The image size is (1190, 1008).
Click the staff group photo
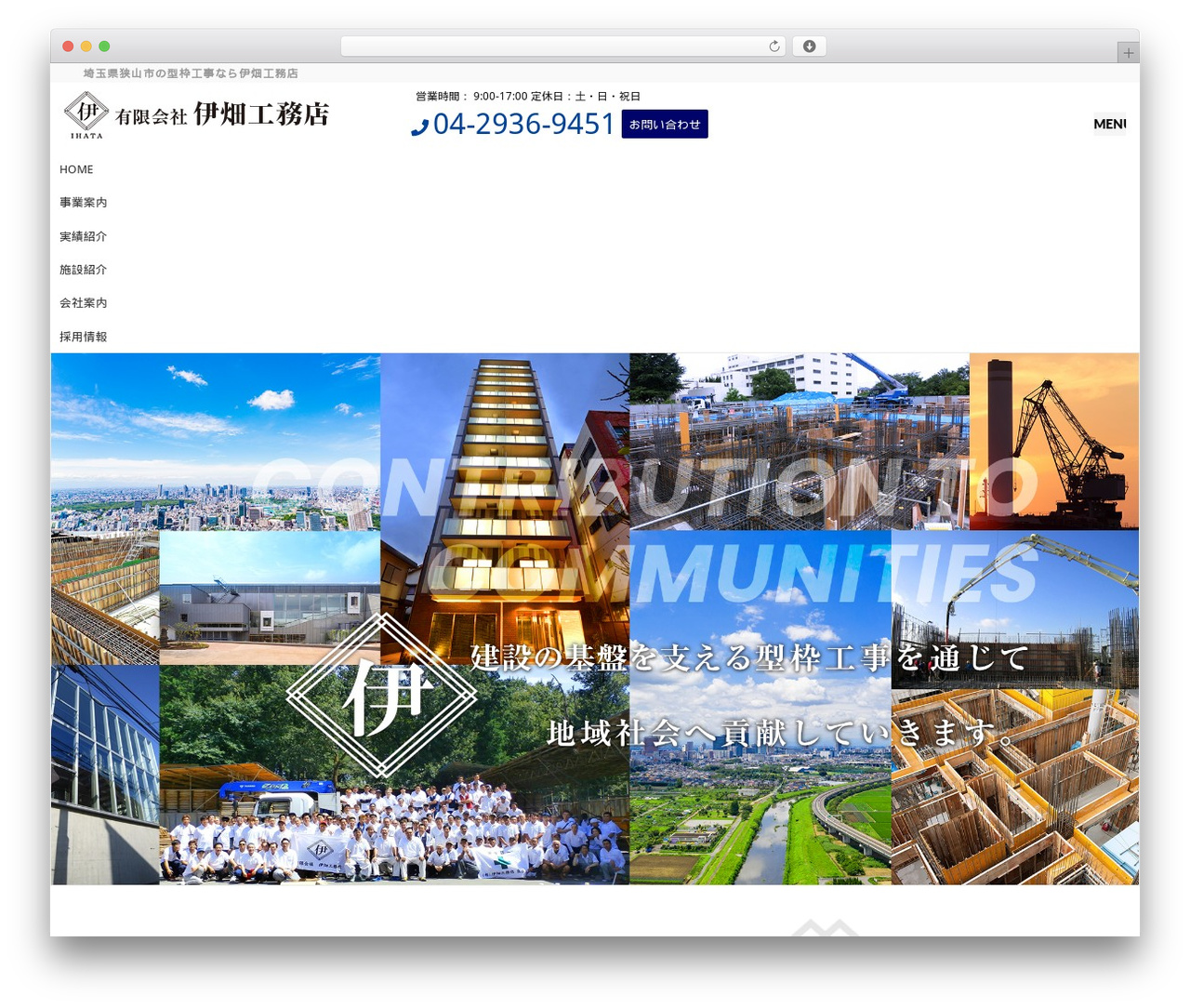tap(394, 775)
